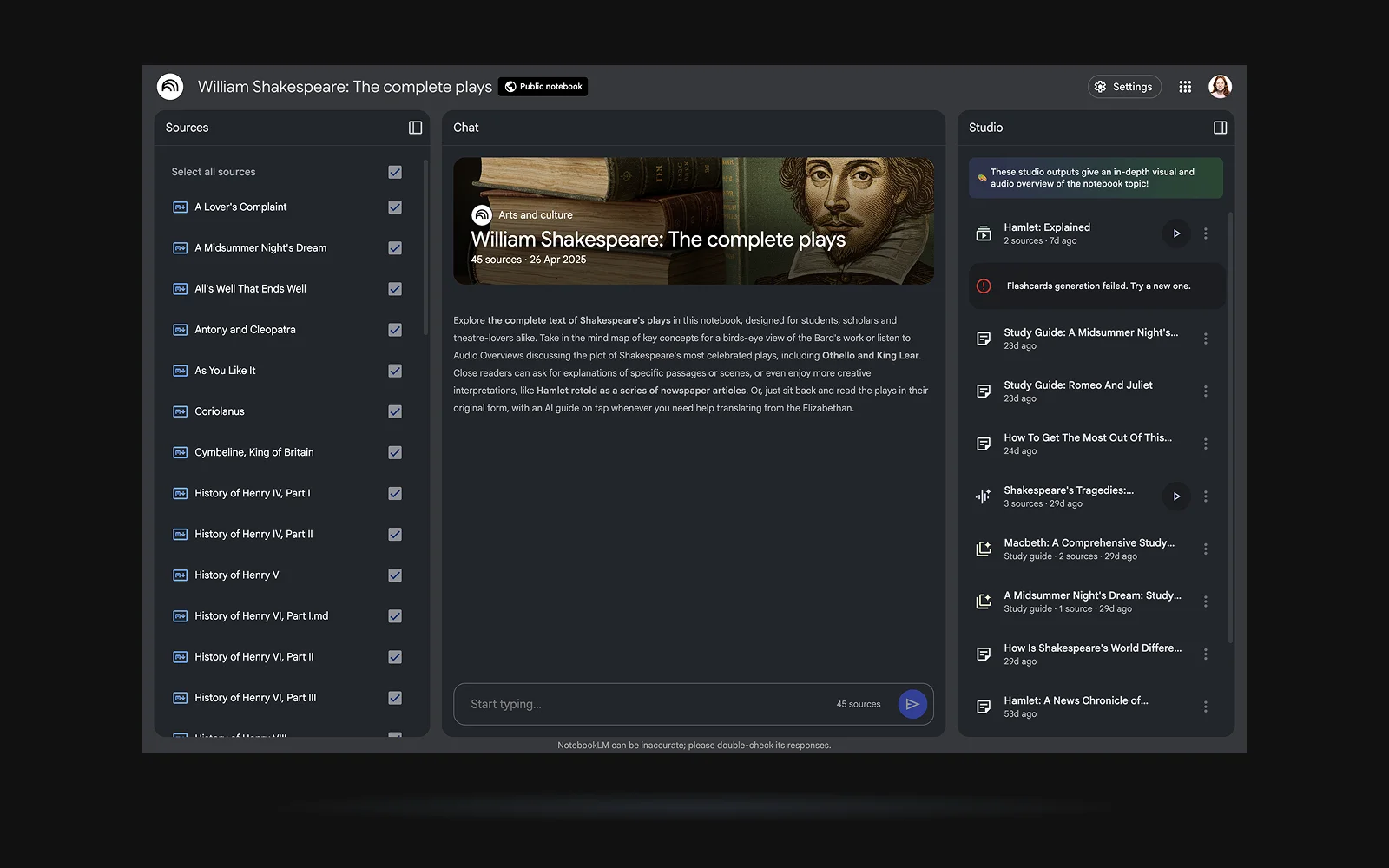Uncheck Coriolanus source
Viewport: 1389px width, 868px height.
(395, 411)
